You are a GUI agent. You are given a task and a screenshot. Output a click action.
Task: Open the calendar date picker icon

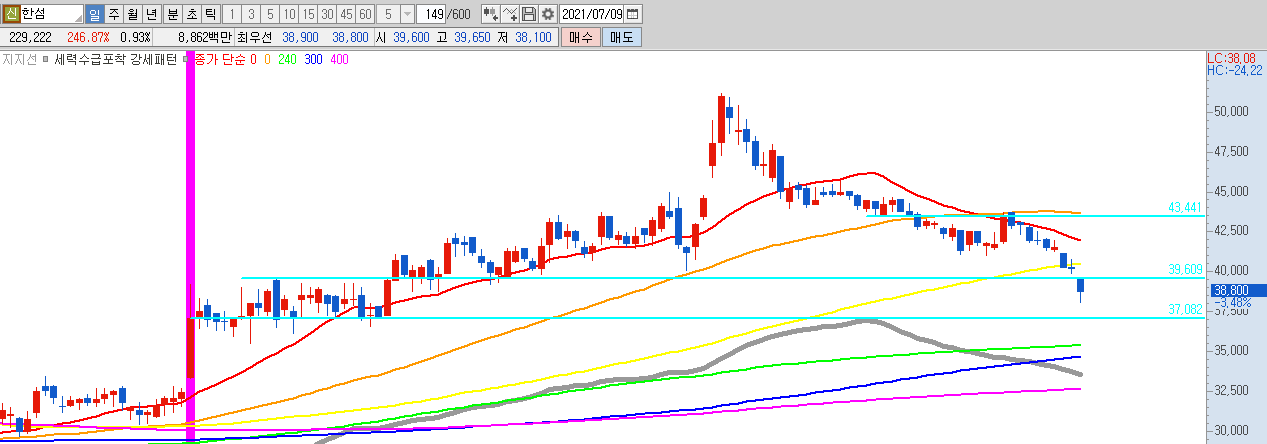634,15
